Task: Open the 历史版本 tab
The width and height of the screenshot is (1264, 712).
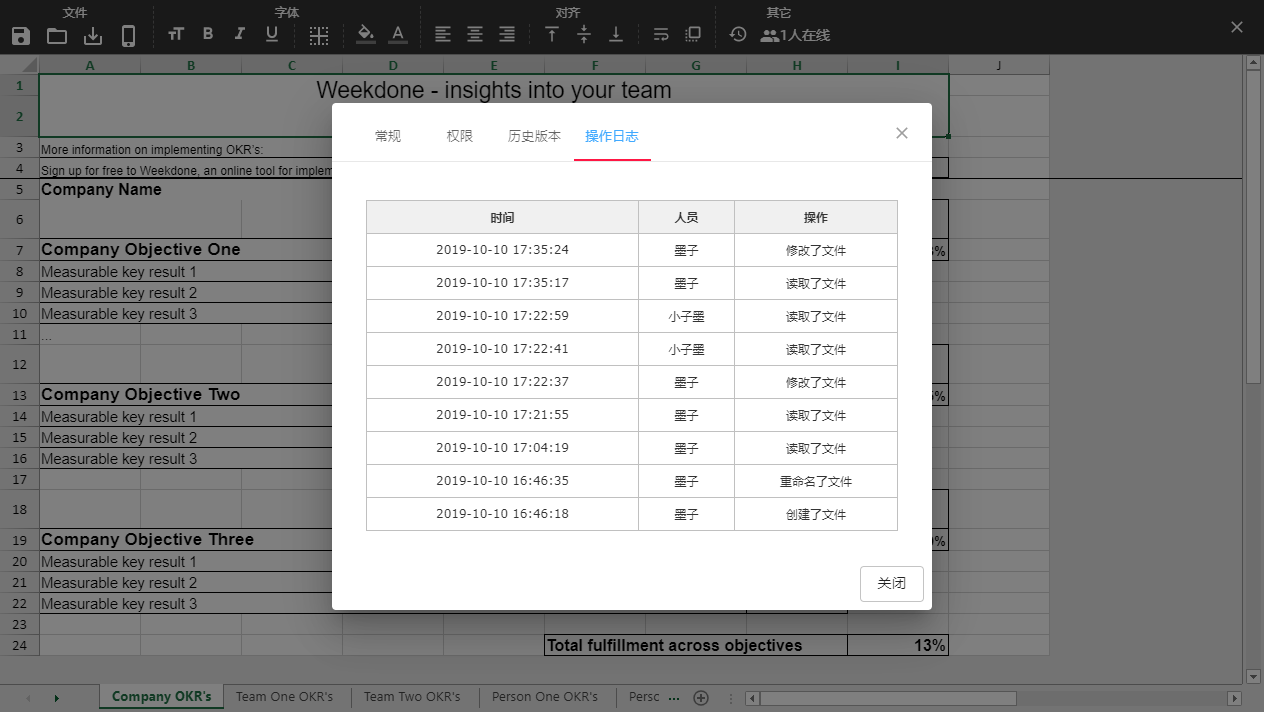Action: pyautogui.click(x=534, y=136)
